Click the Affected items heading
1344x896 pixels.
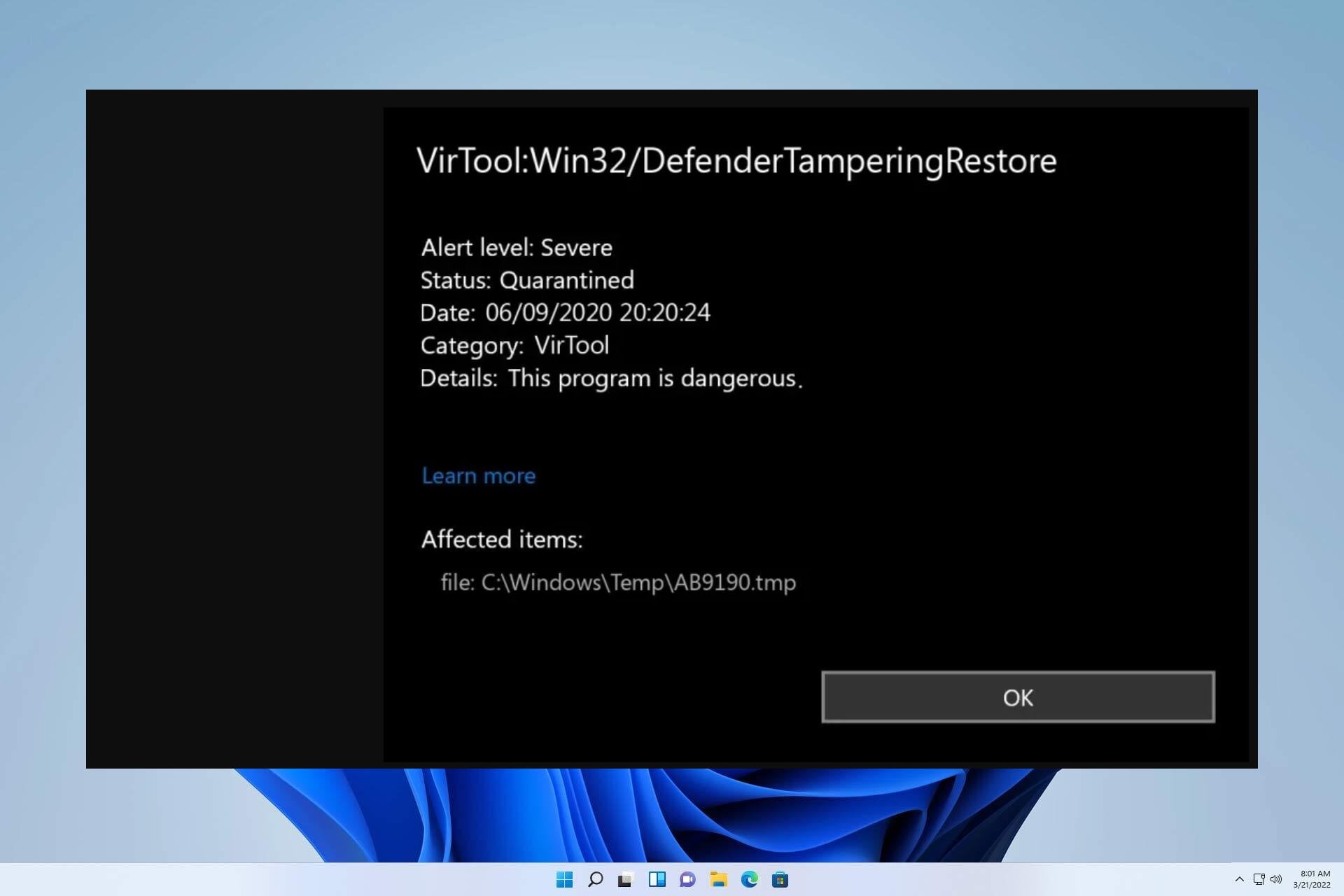click(x=503, y=539)
